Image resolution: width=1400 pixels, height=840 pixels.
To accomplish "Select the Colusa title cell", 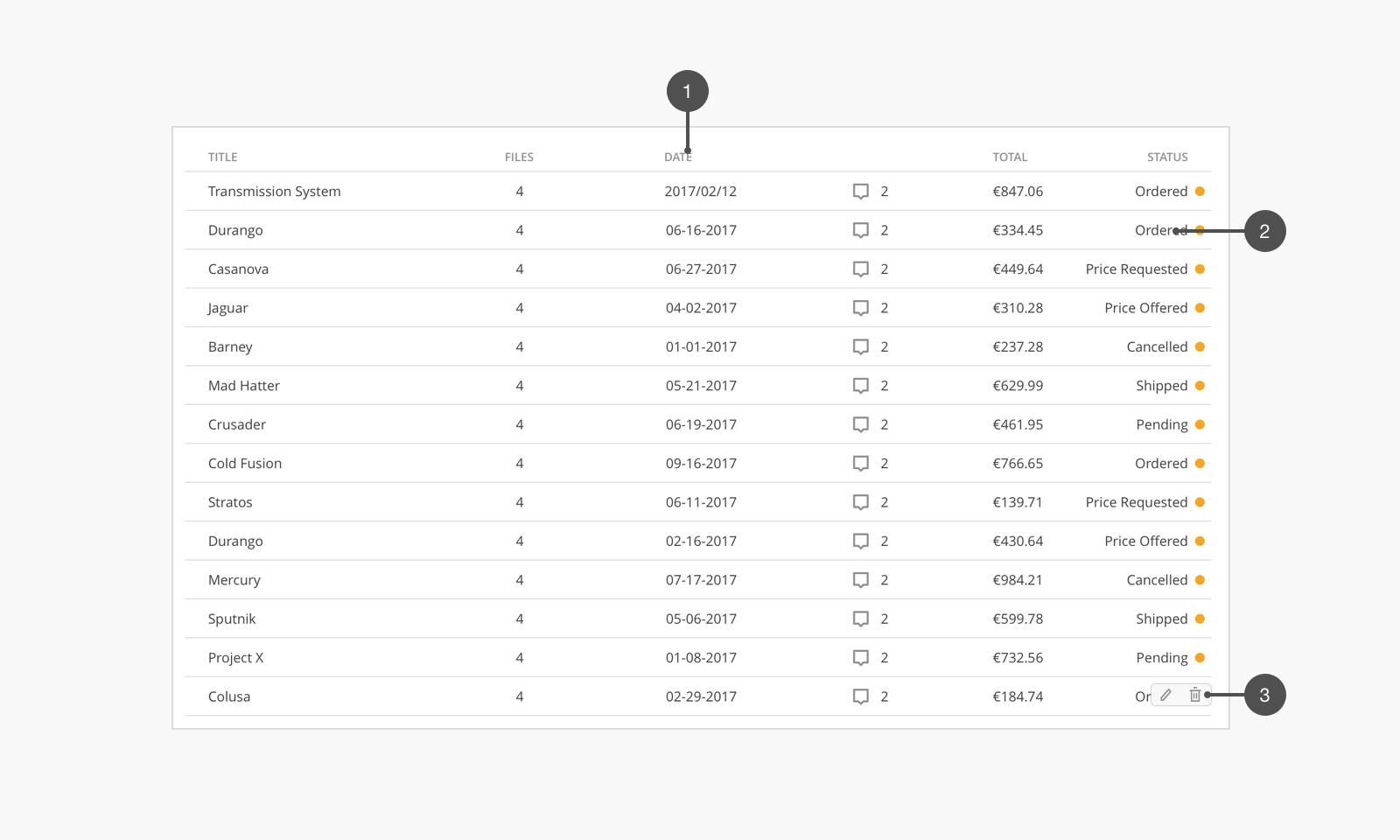I will click(x=228, y=696).
